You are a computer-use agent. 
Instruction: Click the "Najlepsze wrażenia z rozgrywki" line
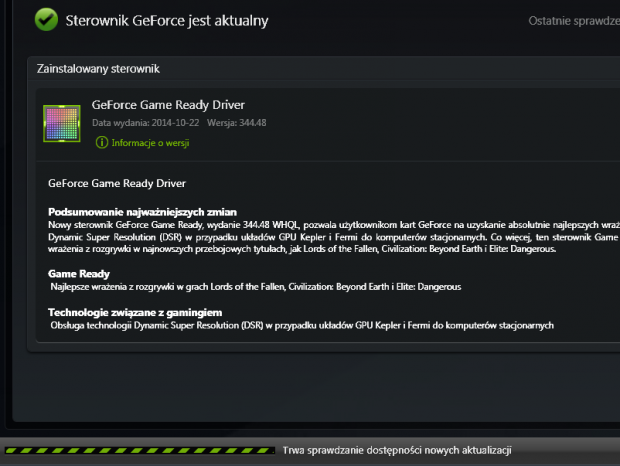coord(256,287)
